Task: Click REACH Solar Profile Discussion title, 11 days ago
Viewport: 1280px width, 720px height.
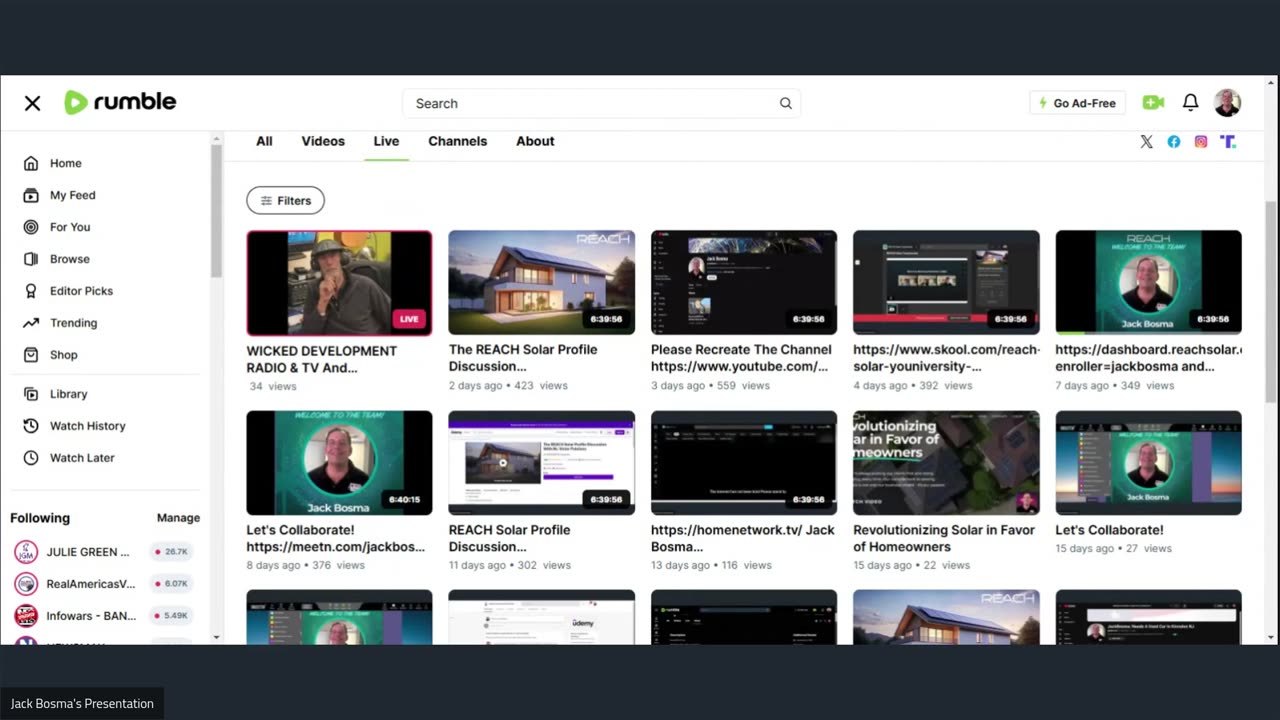Action: tap(509, 538)
